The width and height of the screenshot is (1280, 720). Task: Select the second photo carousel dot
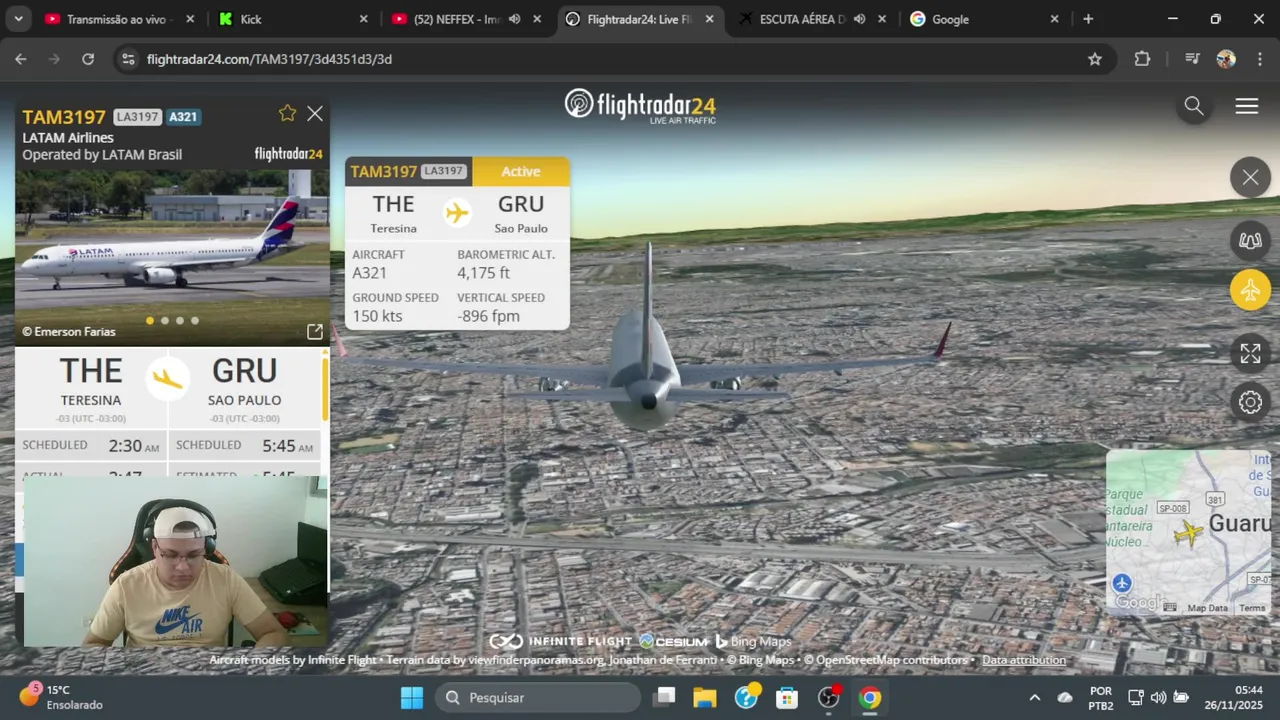[165, 321]
